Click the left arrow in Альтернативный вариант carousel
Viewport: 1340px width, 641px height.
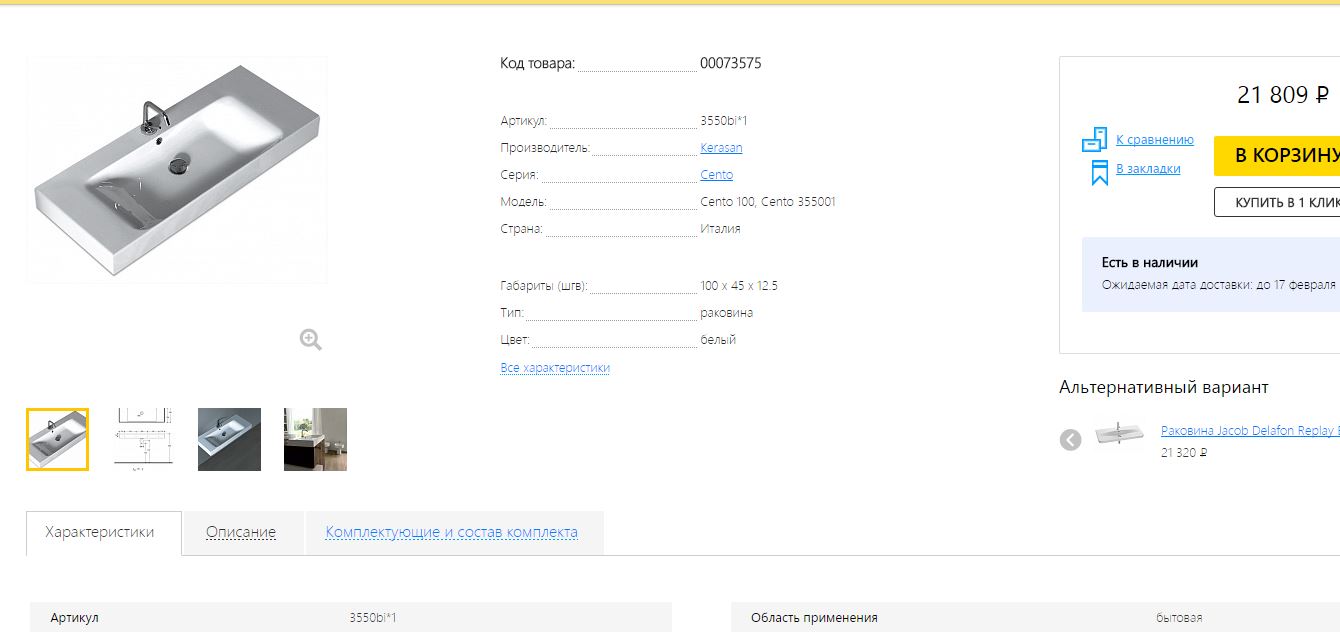point(1071,439)
